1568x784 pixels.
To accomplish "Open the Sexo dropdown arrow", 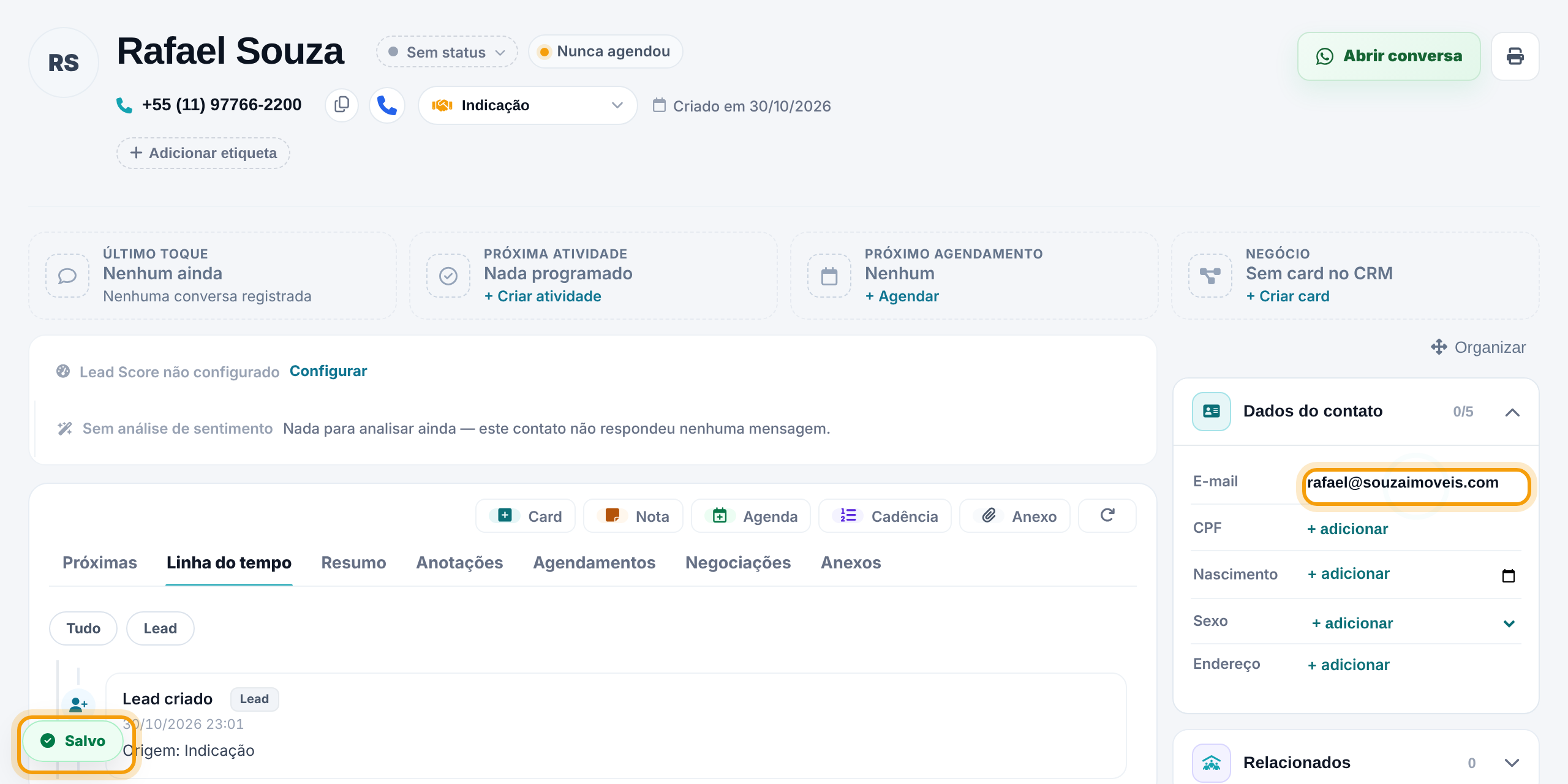I will coord(1509,624).
